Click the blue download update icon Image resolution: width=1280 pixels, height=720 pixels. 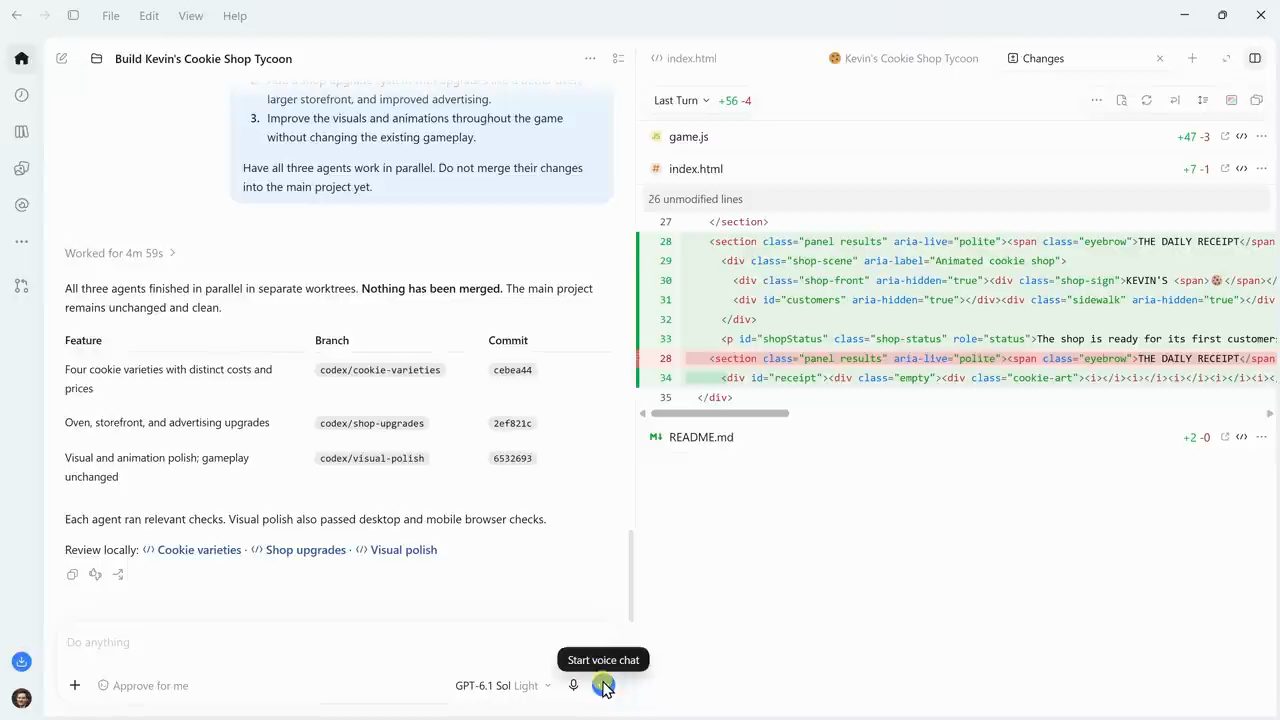point(21,662)
